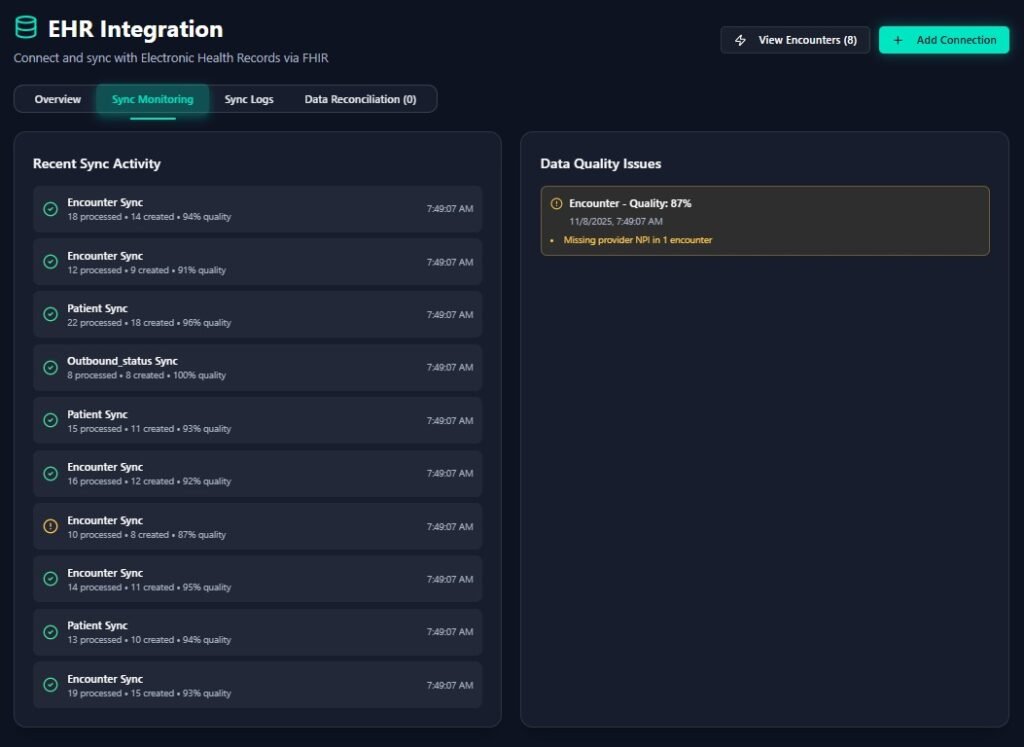The image size is (1024, 747).
Task: Switch to the Overview tab
Action: coord(57,99)
